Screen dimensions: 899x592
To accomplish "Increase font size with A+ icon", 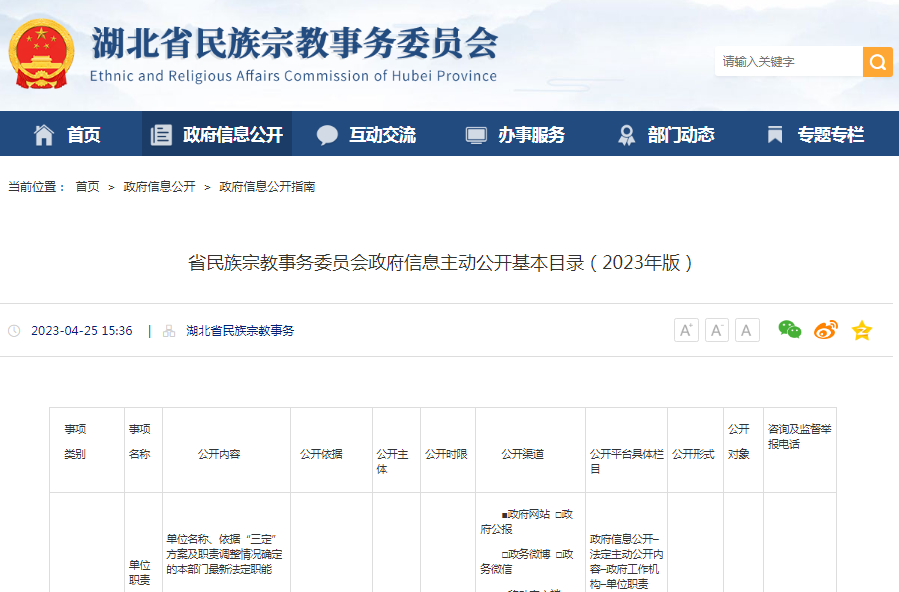I will click(686, 330).
